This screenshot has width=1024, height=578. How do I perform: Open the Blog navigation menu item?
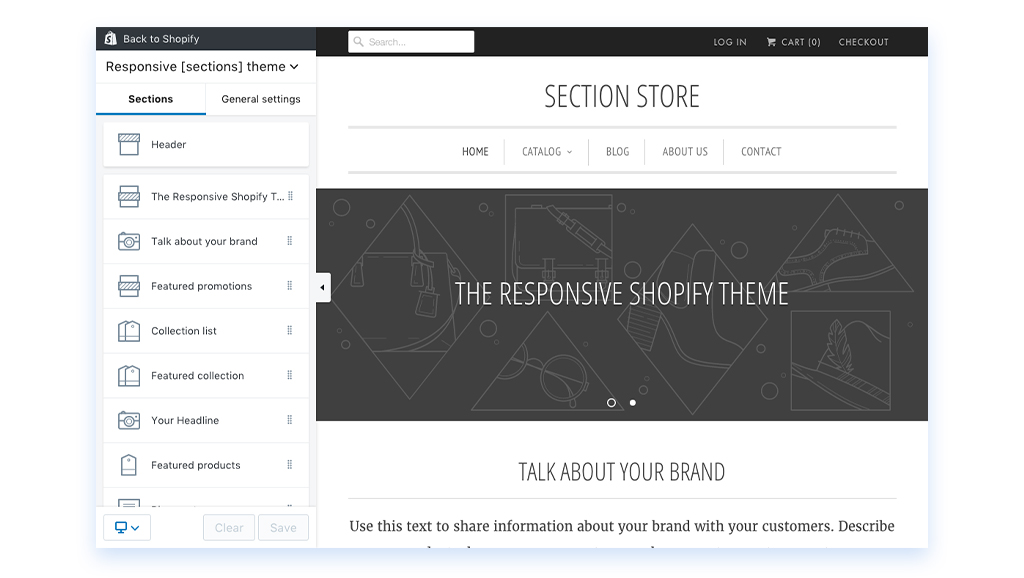[x=617, y=152]
